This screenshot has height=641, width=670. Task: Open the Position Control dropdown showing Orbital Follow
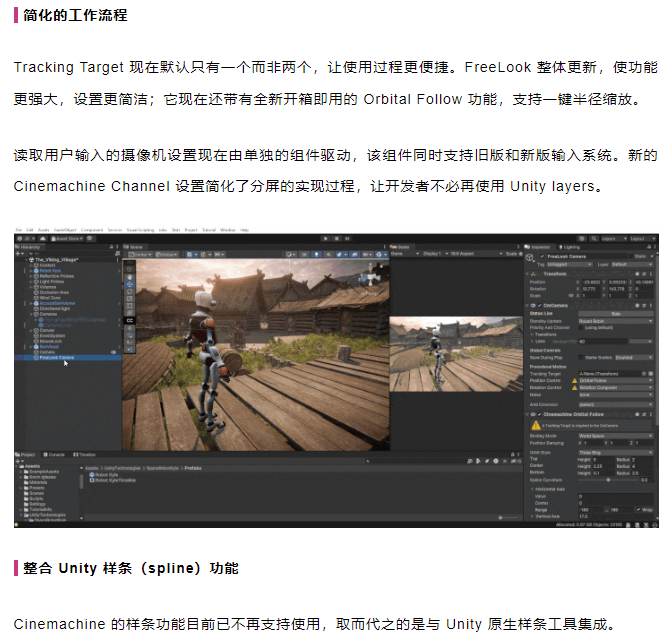[x=616, y=380]
